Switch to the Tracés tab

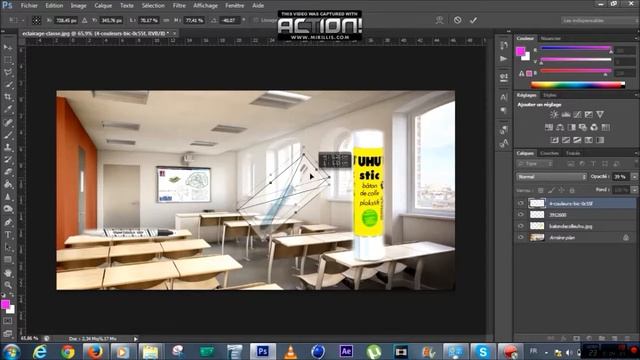click(x=573, y=153)
